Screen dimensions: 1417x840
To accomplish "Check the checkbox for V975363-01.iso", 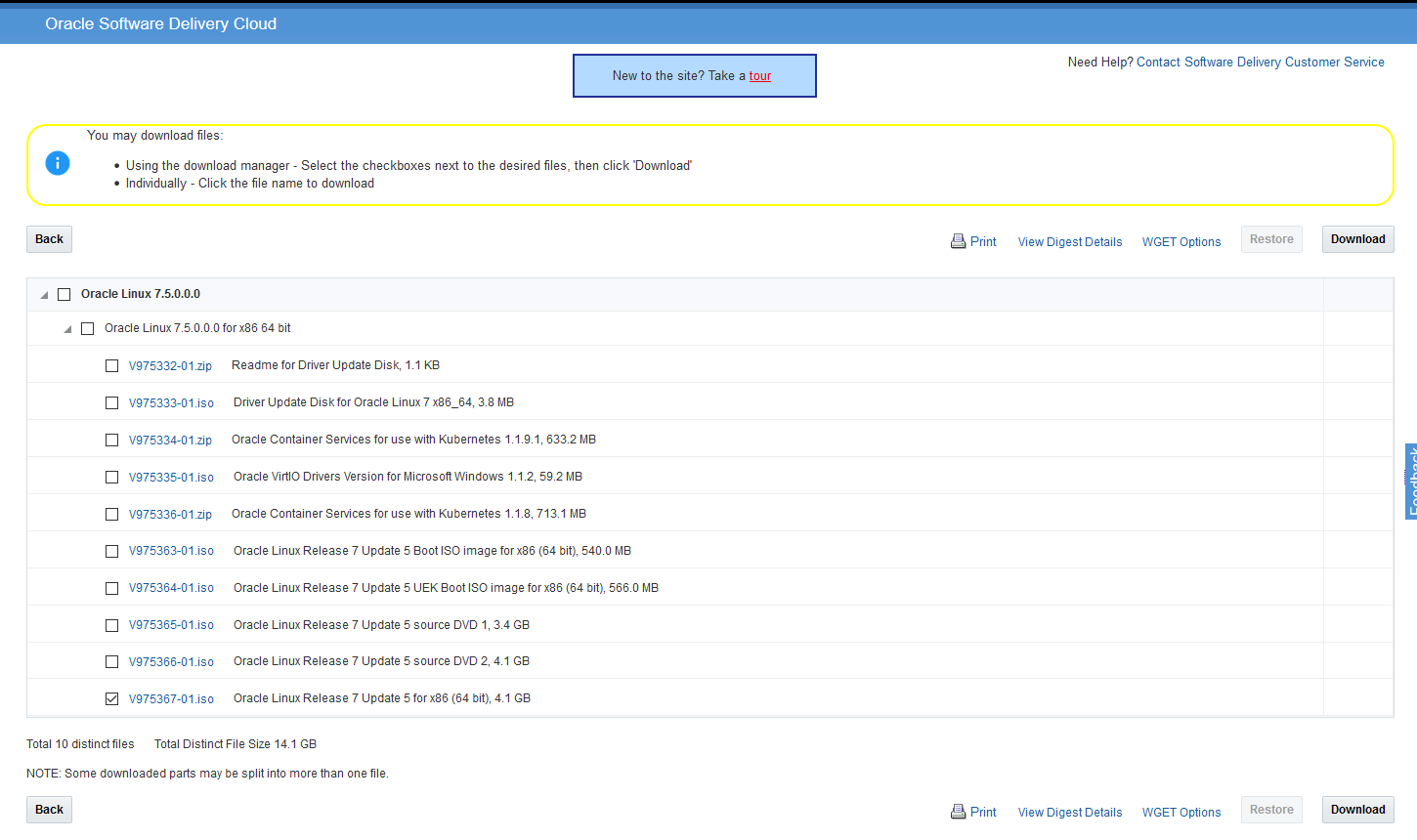I will click(111, 550).
